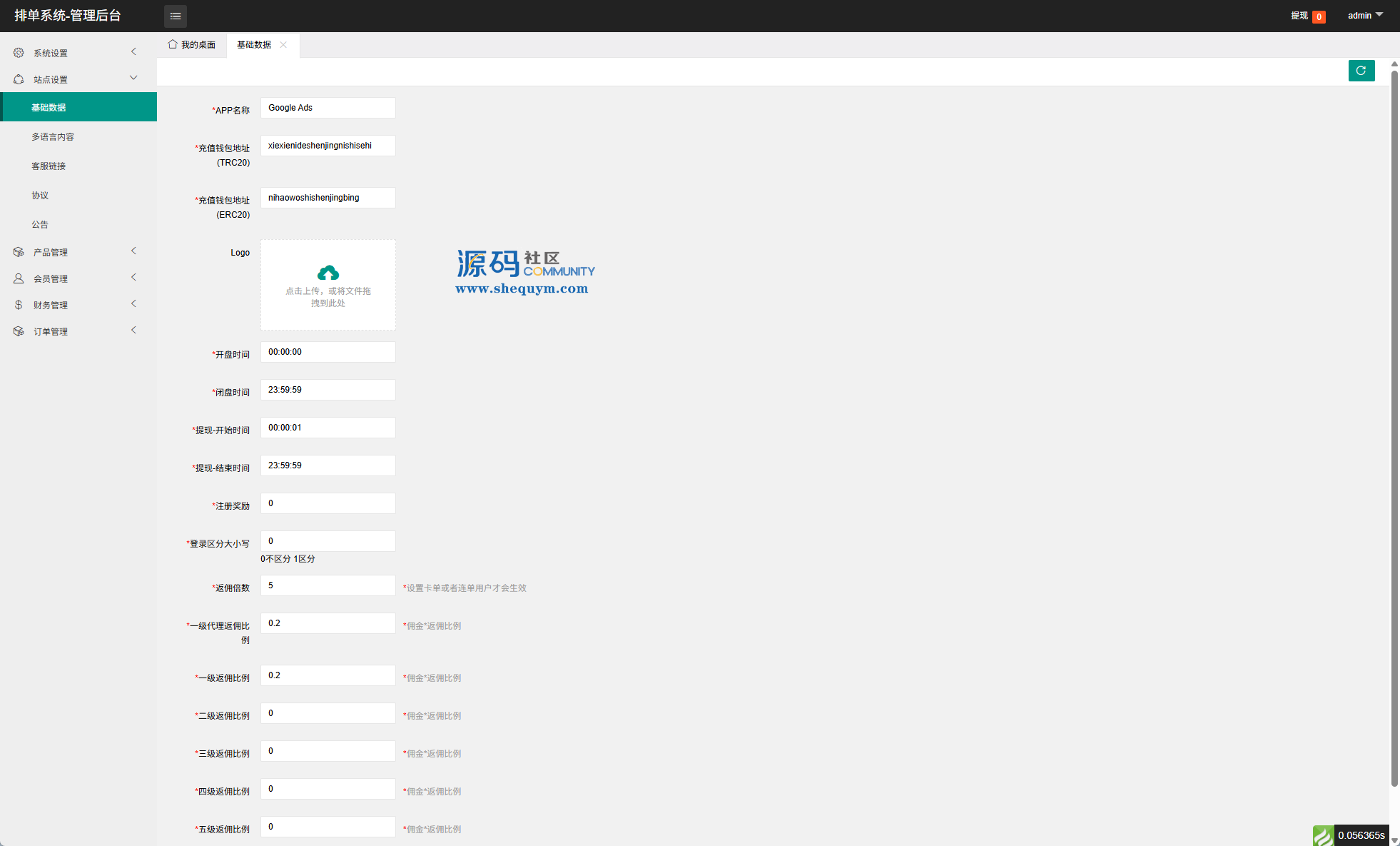Click the 产品管理 cube icon
The width and height of the screenshot is (1400, 846).
pyautogui.click(x=19, y=252)
